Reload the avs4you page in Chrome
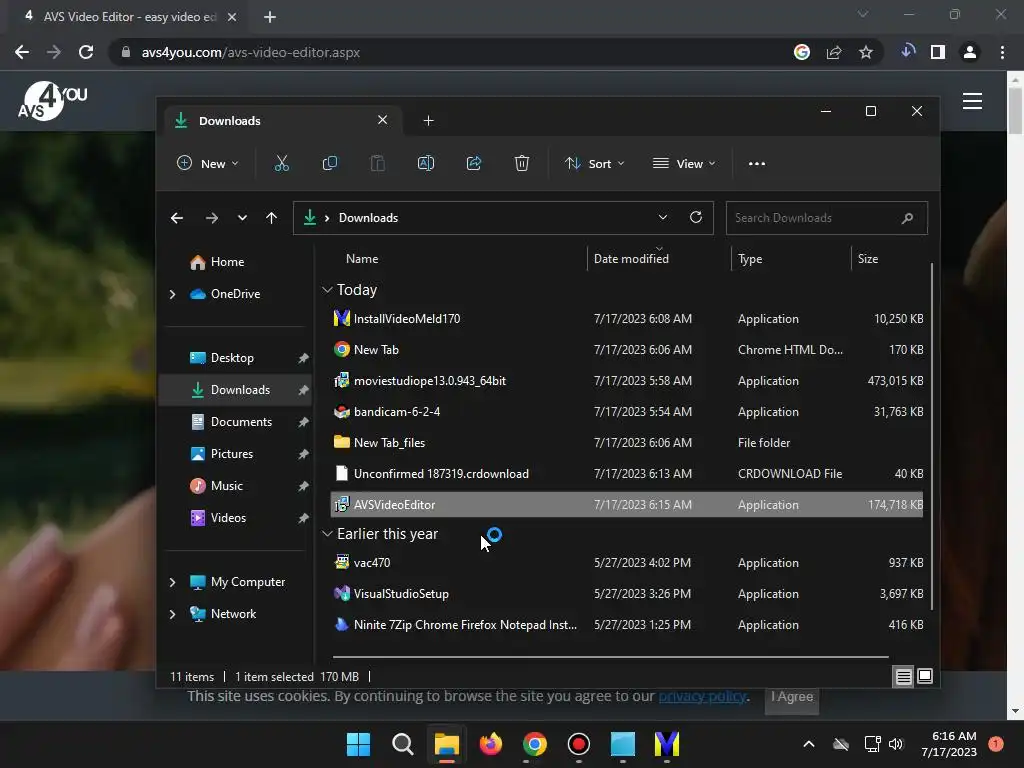1024x768 pixels. (86, 52)
